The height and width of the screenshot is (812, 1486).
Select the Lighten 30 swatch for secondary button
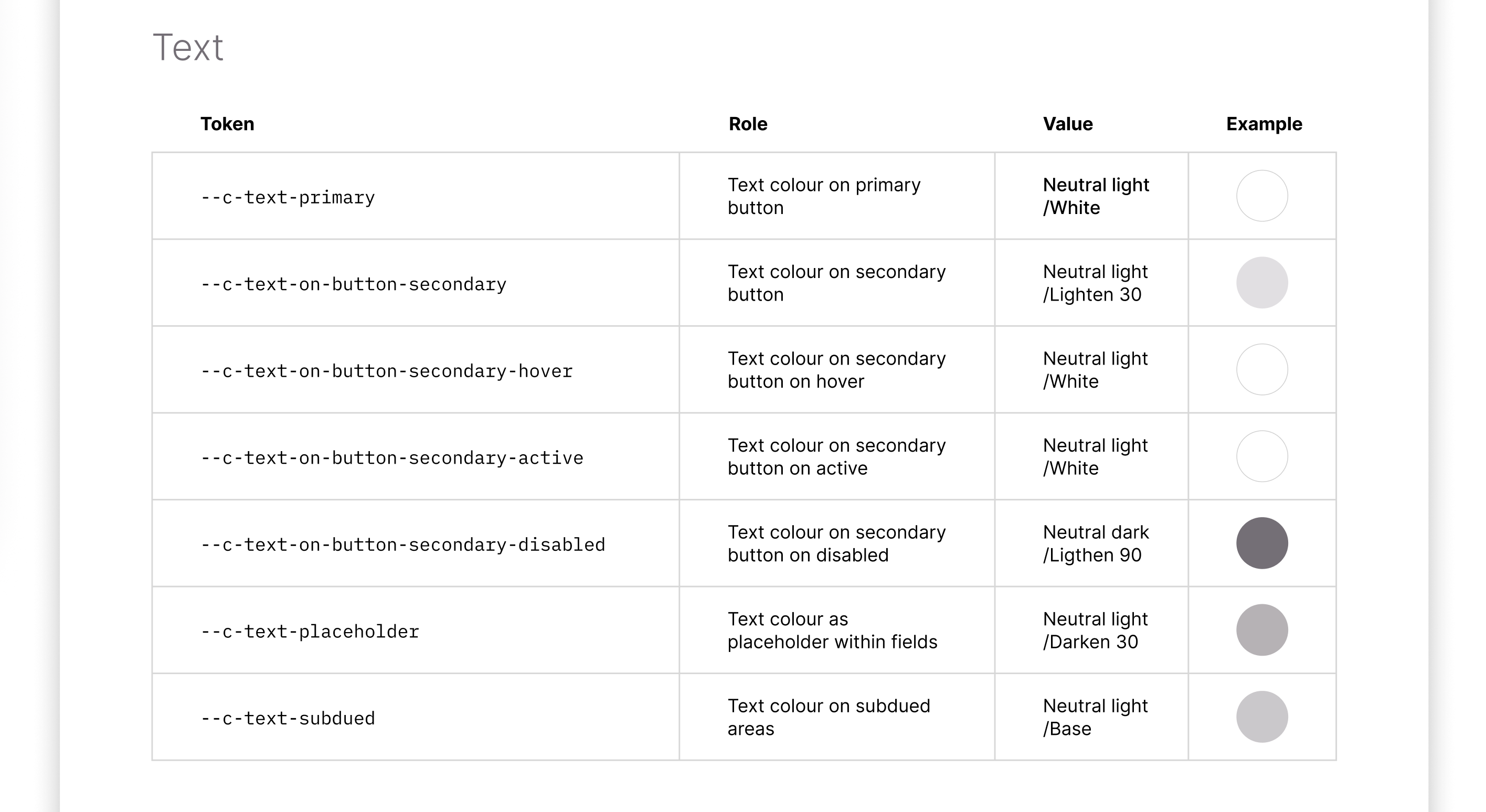tap(1261, 283)
